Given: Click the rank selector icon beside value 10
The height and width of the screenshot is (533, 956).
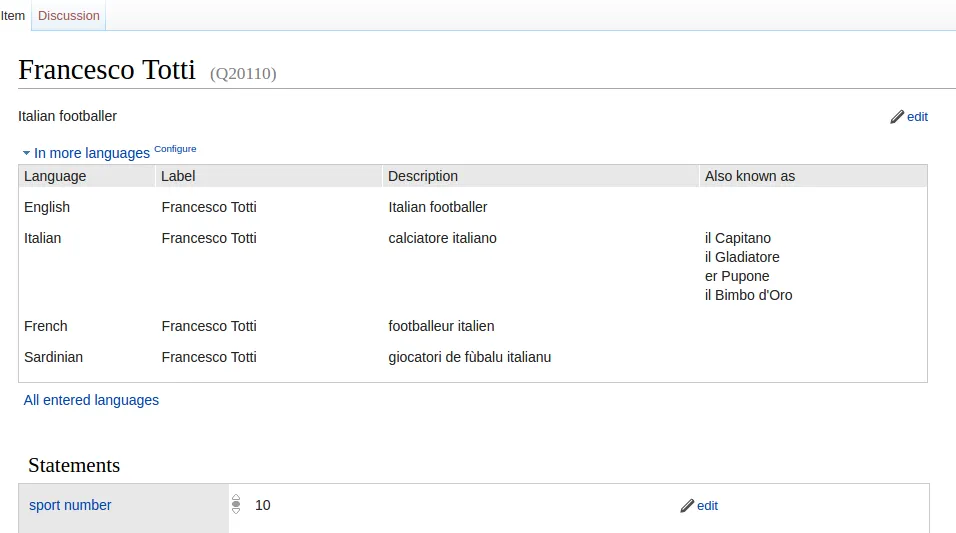Looking at the screenshot, I should click(x=236, y=504).
